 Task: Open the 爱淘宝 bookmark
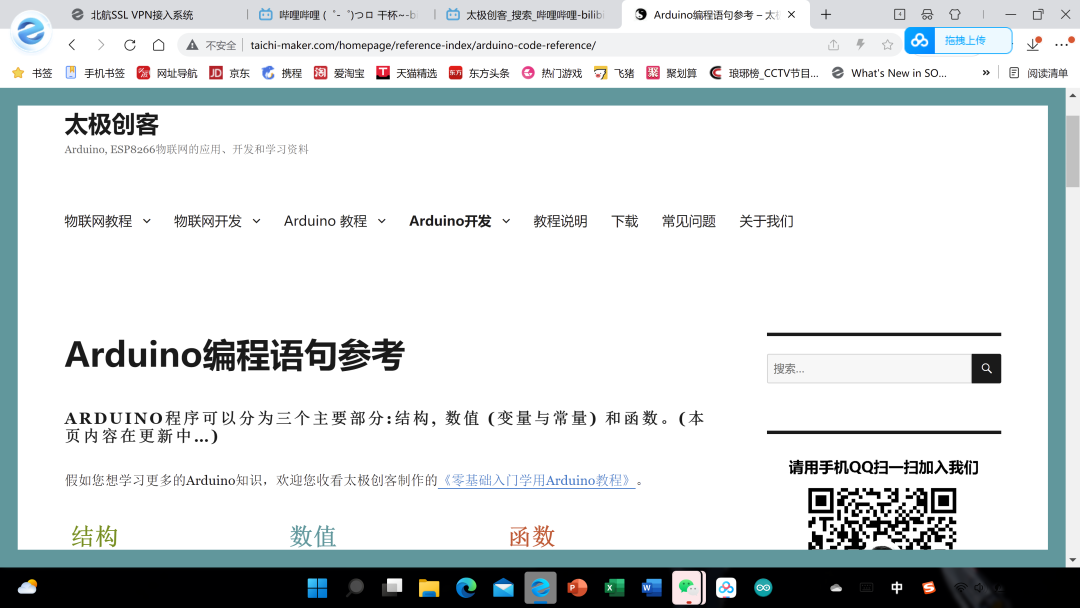point(339,73)
